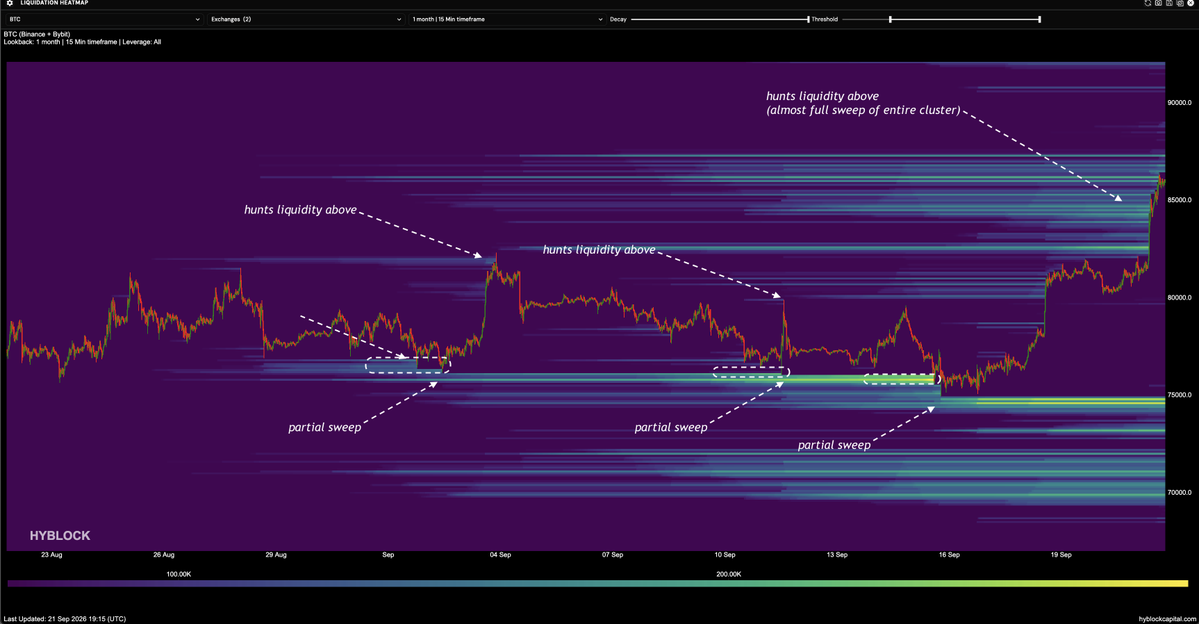Click the save chart icon
Screen dimensions: 1199x624
(x=1169, y=3)
